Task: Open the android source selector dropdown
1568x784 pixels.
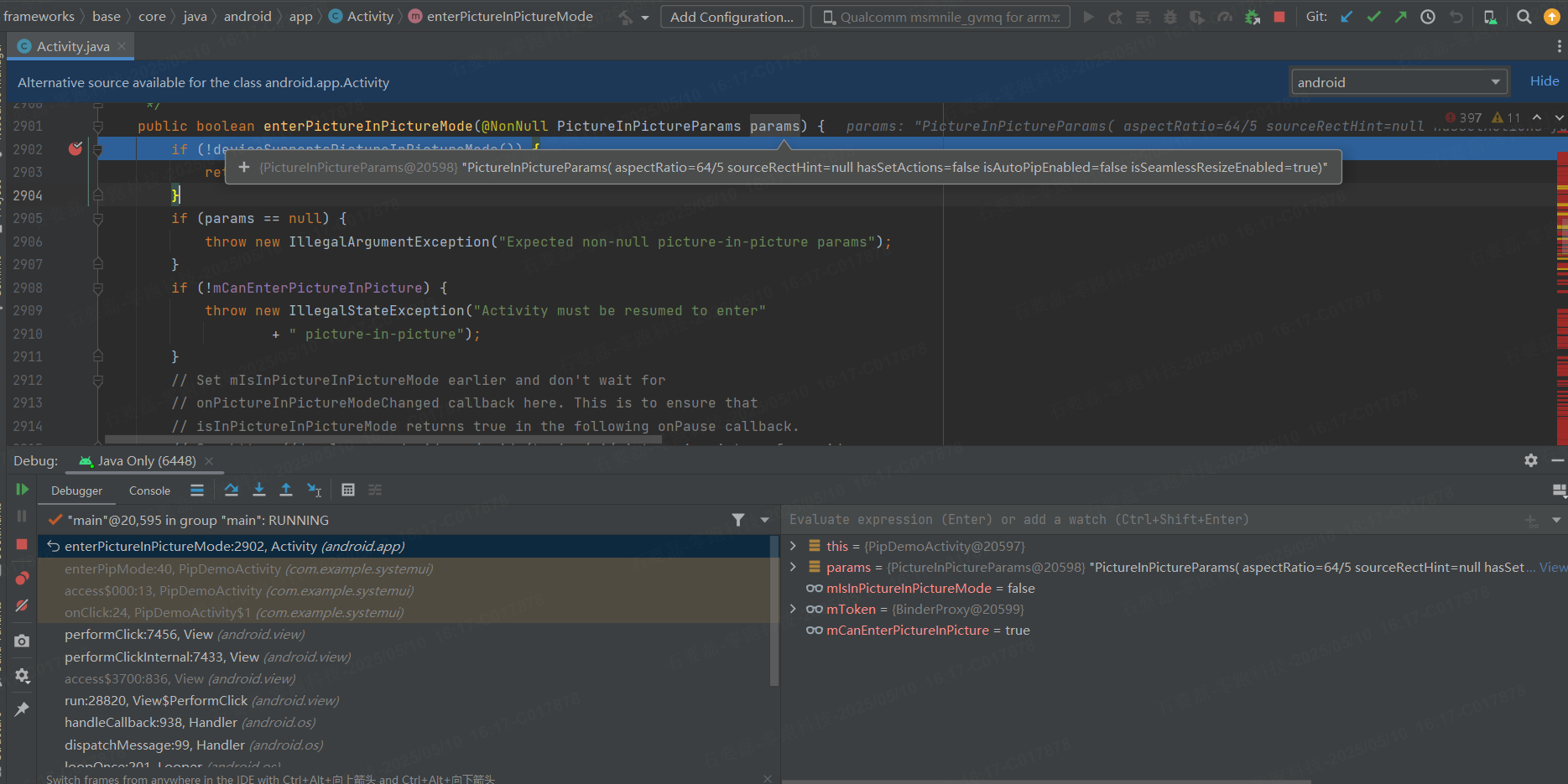Action: pyautogui.click(x=1399, y=82)
